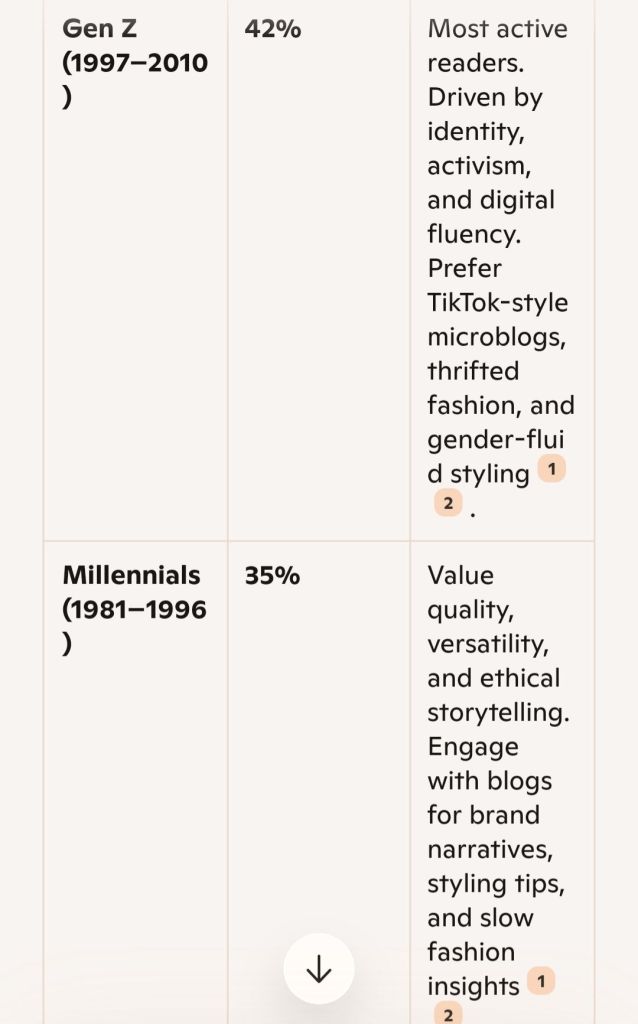Click the scroll-down arrow button
The image size is (638, 1024).
(318, 969)
